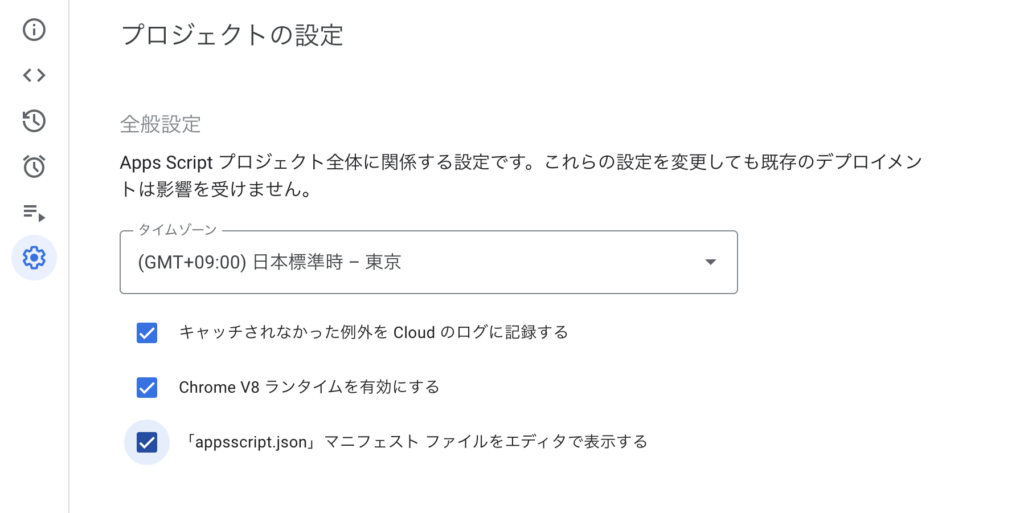The image size is (1024, 513).
Task: Open the Project History clock icon
Action: point(34,121)
